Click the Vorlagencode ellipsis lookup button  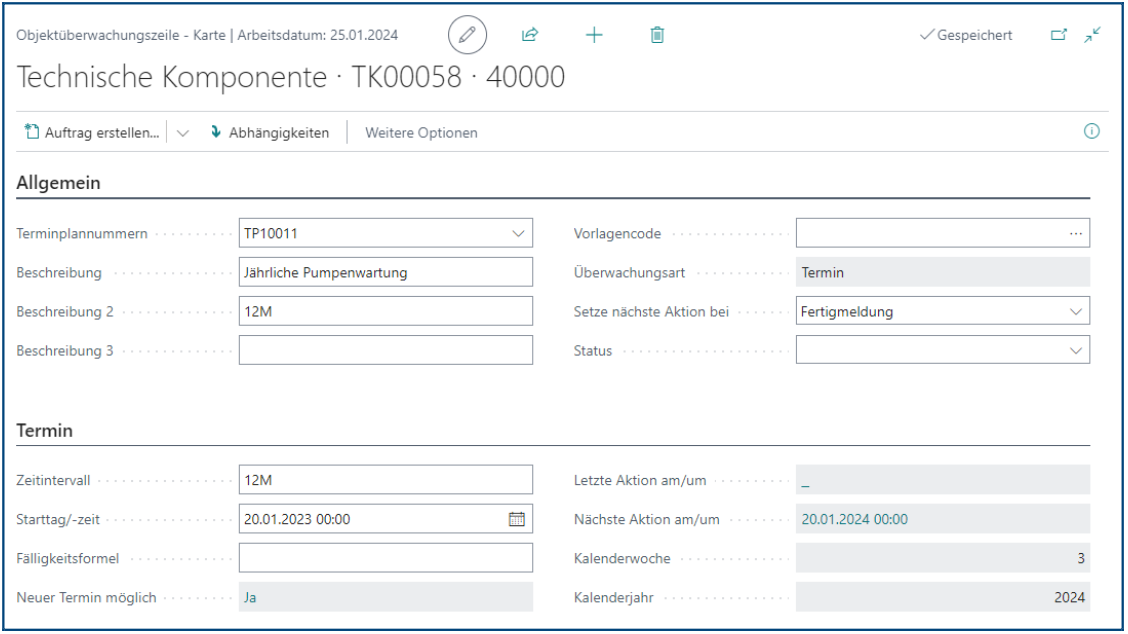[x=1075, y=233]
